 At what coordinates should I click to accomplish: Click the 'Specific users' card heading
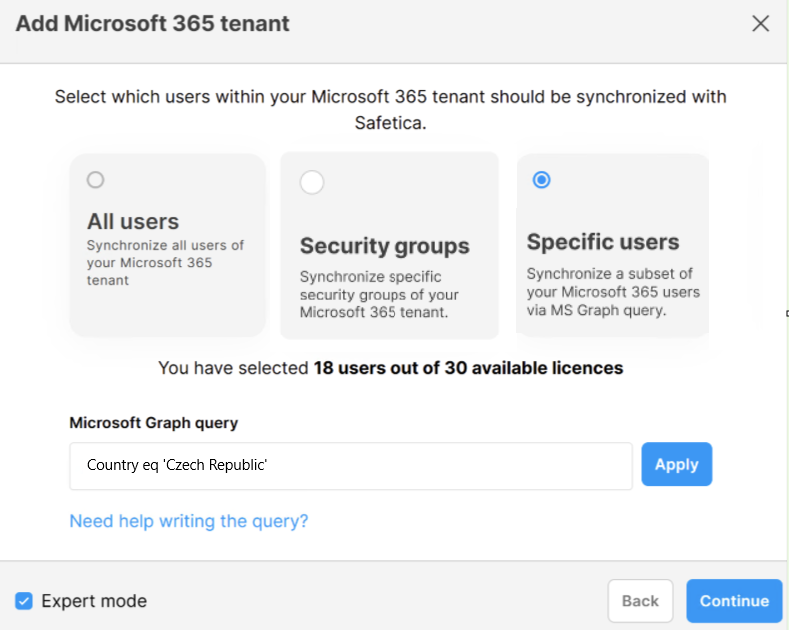click(x=603, y=242)
